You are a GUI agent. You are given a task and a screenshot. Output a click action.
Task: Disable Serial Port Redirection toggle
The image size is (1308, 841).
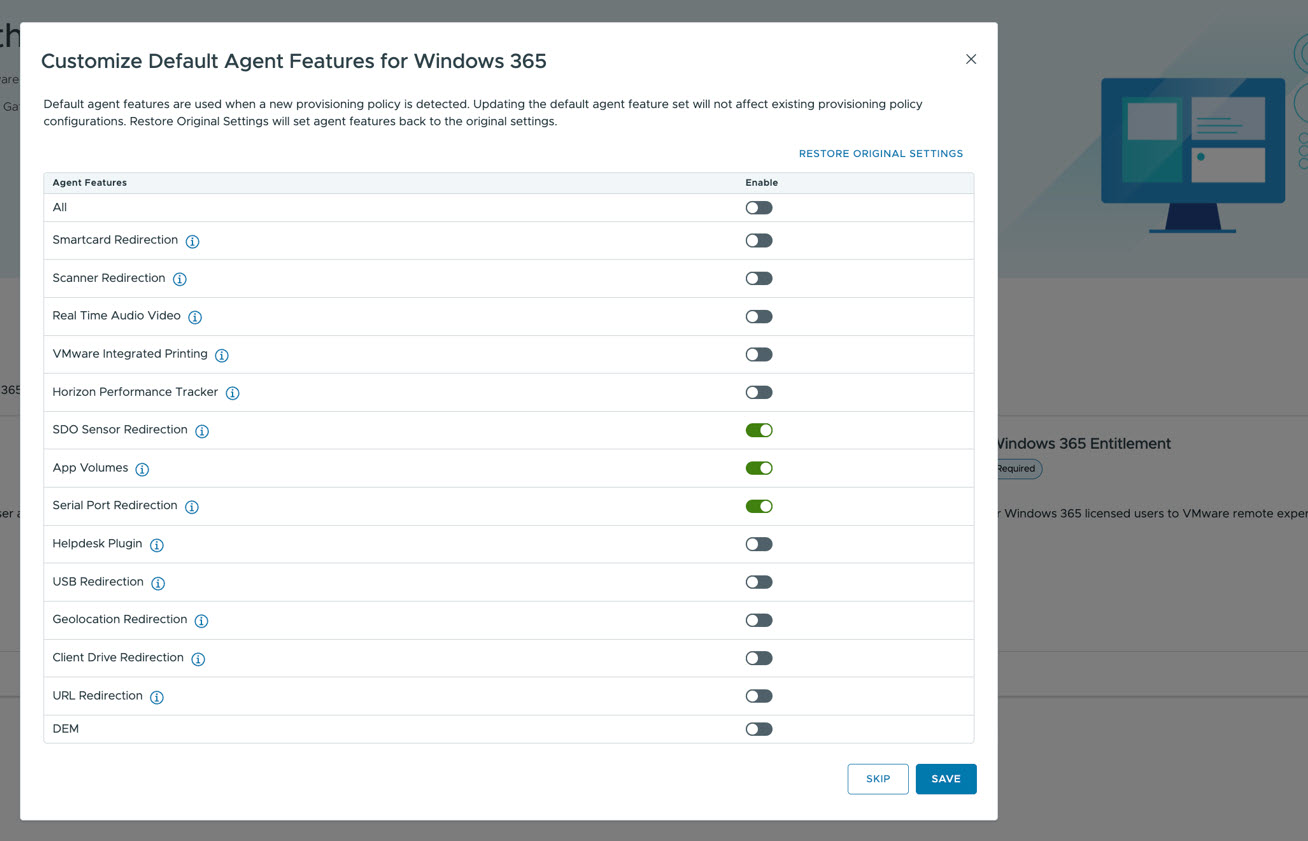[x=759, y=506]
